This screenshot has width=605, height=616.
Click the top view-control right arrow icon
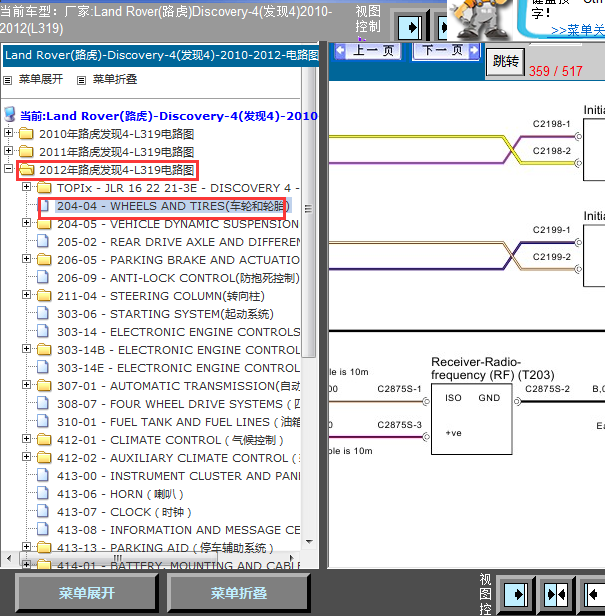(x=411, y=28)
